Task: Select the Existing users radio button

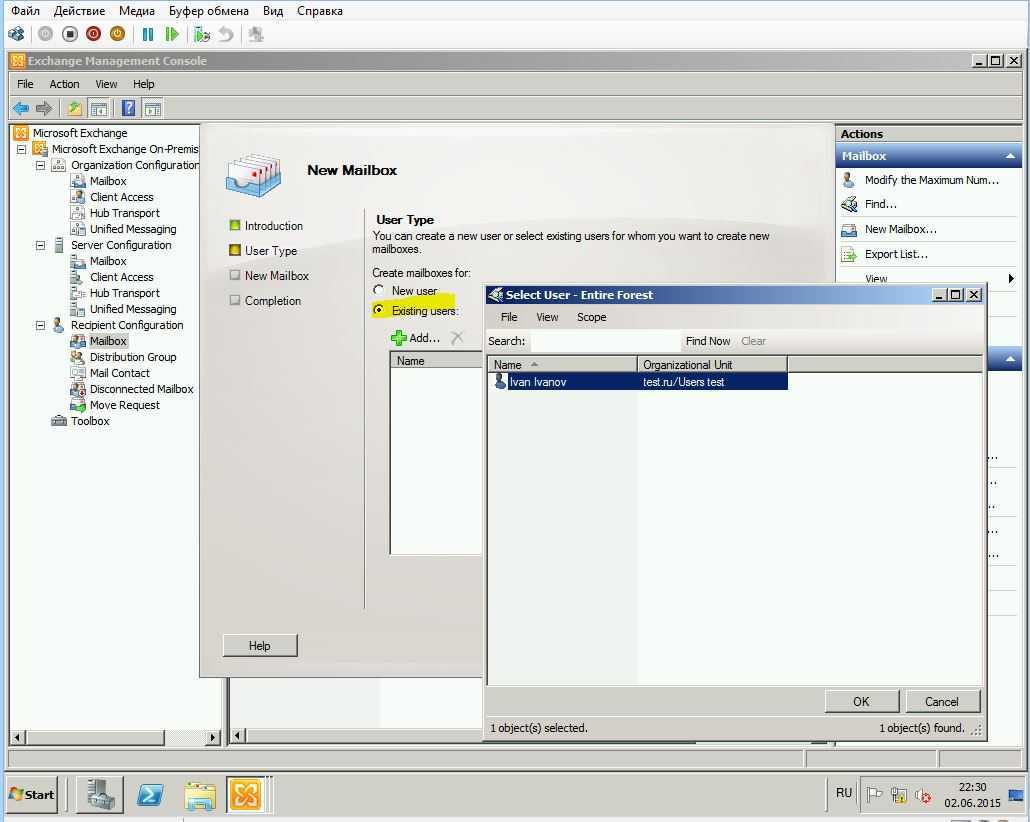Action: [x=379, y=310]
